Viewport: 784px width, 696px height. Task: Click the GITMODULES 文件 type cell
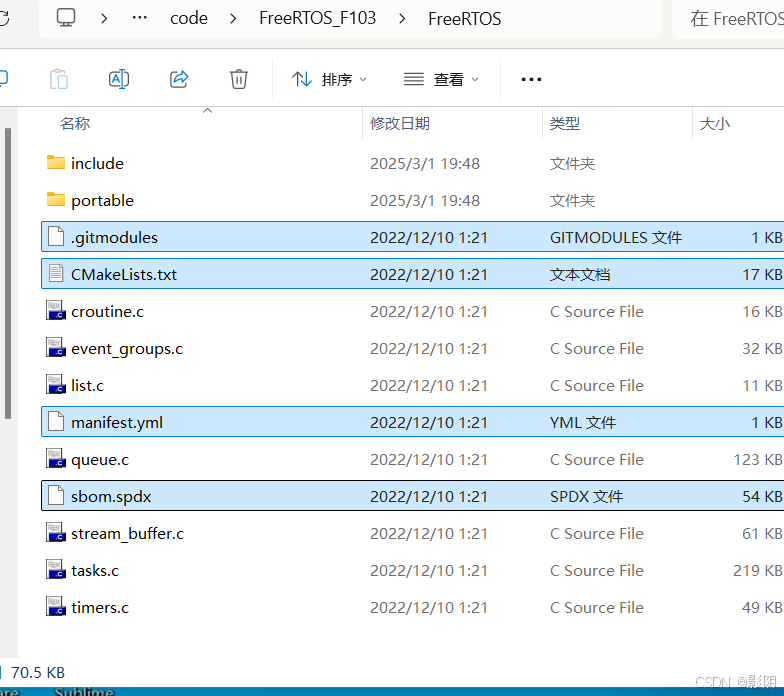(x=616, y=238)
